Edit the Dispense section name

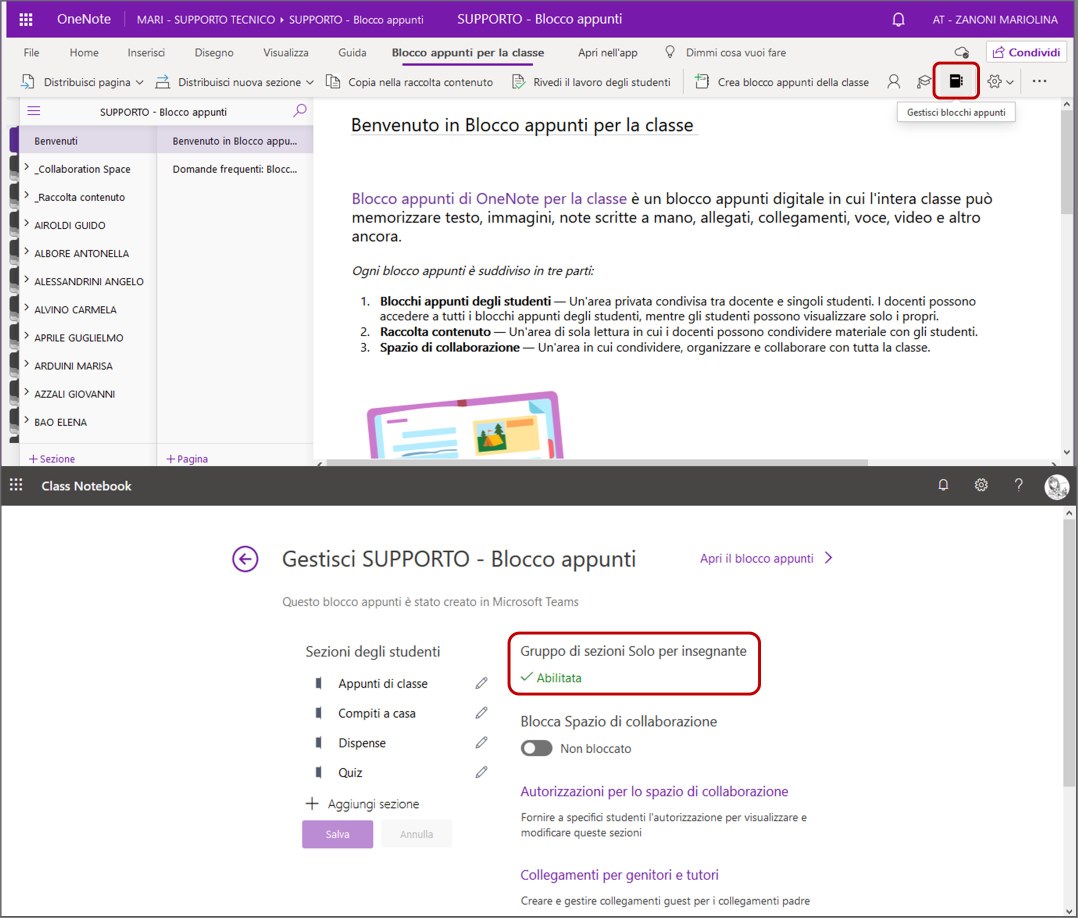[x=481, y=743]
